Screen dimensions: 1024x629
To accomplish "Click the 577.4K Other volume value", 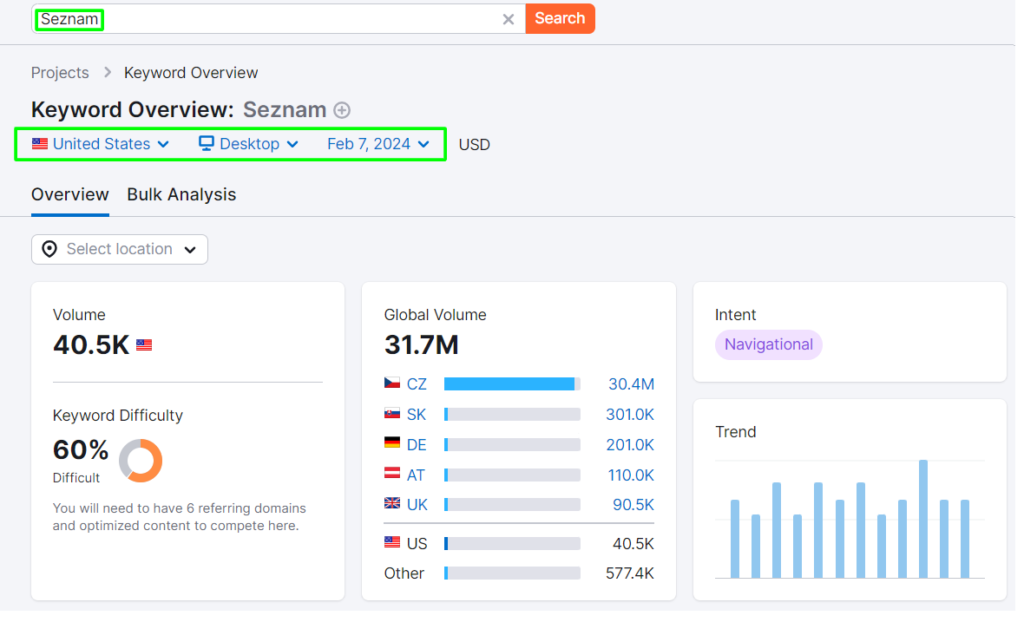I will click(x=630, y=573).
